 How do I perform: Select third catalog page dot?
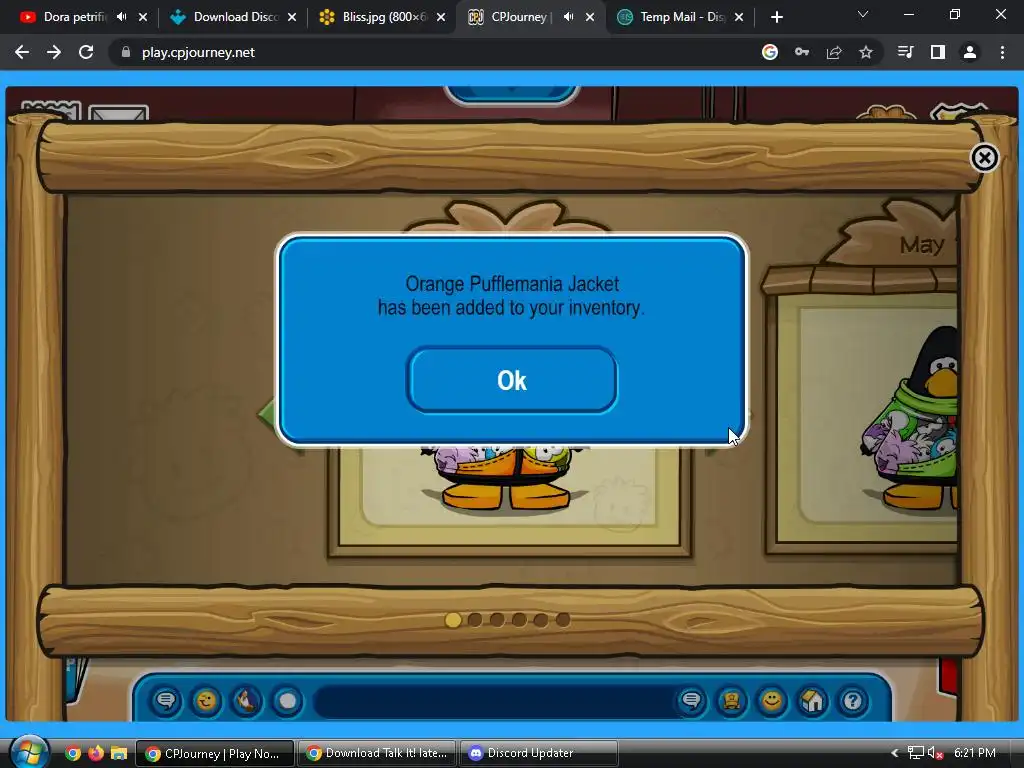click(x=497, y=620)
